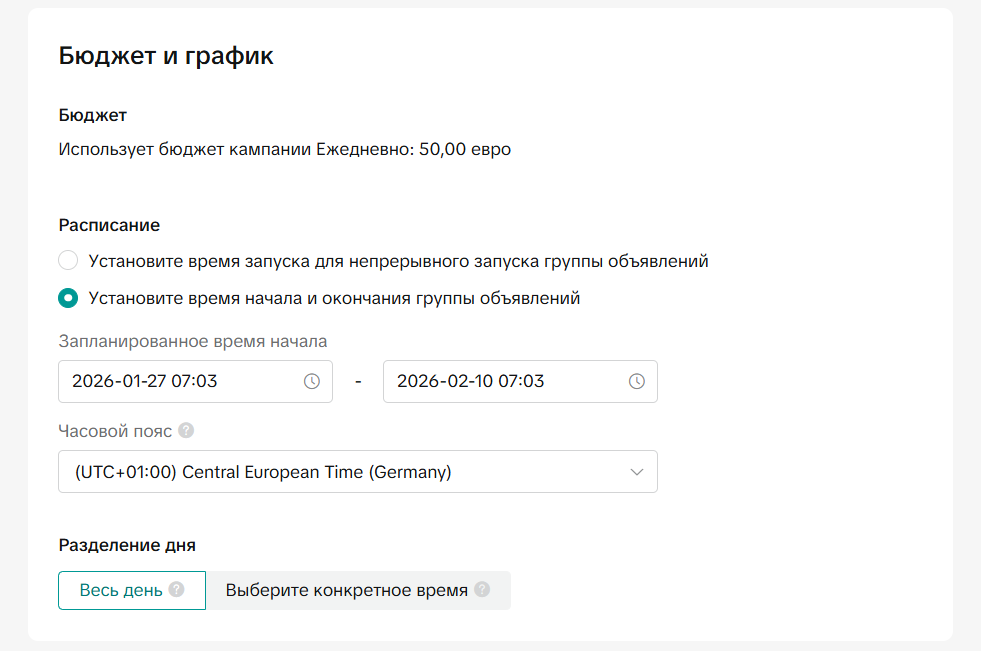981x651 pixels.
Task: Click the Запланированное время начала label
Action: tap(193, 342)
